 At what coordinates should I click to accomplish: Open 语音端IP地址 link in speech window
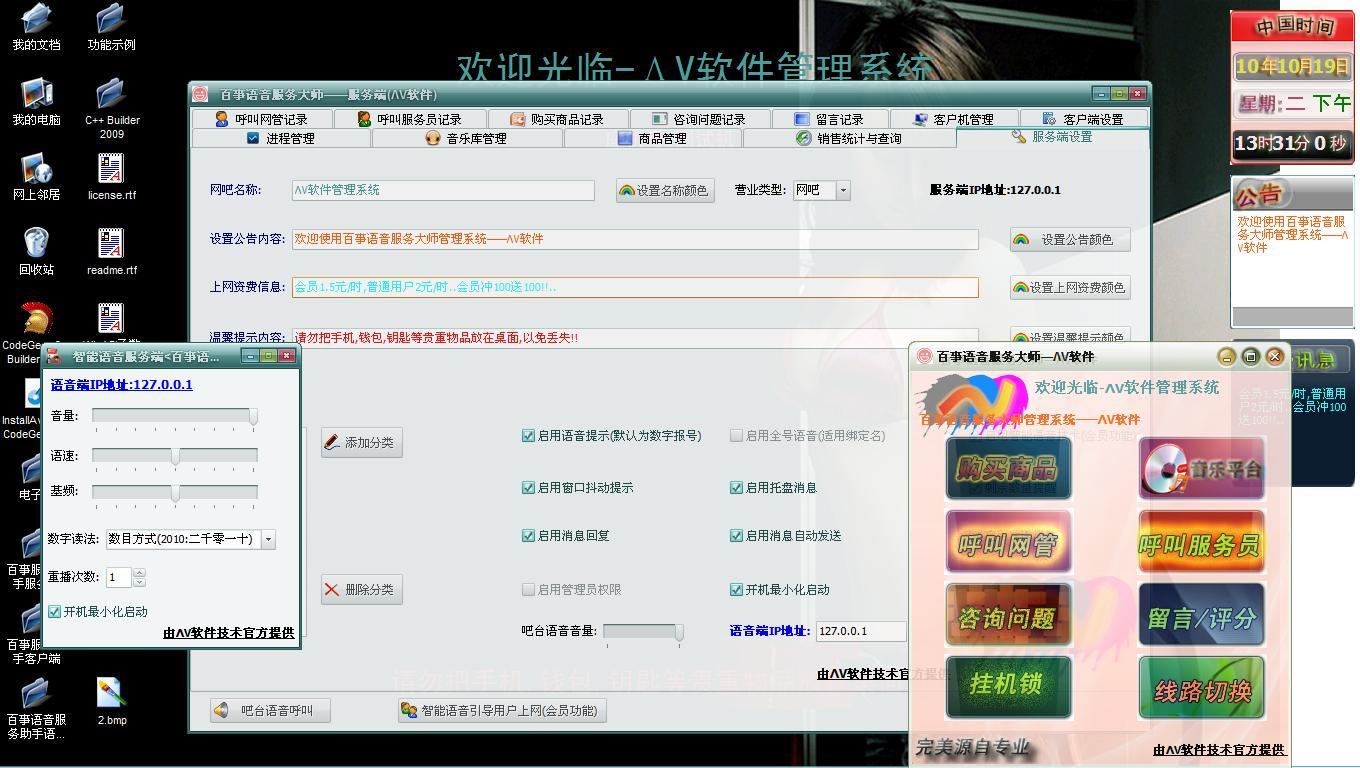(x=122, y=385)
